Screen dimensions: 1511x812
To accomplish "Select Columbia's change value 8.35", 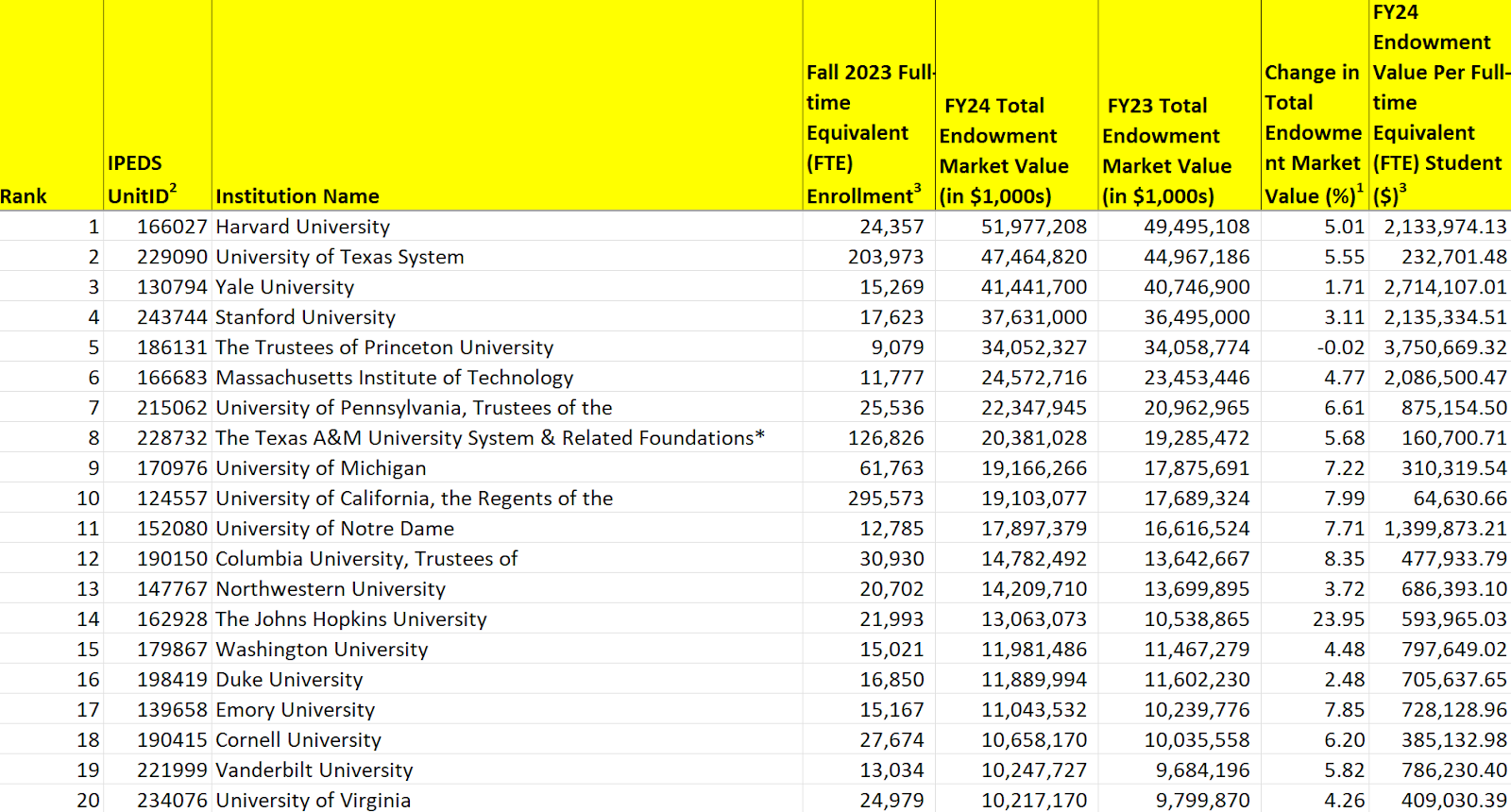I will point(1315,558).
